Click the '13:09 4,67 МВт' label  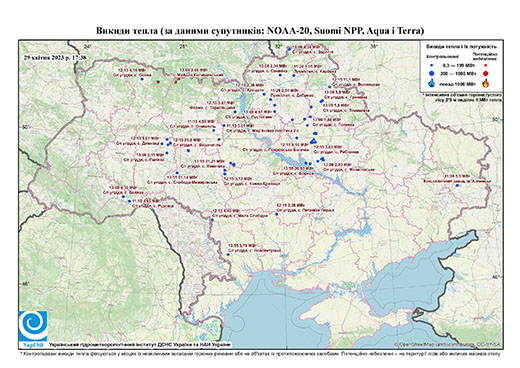258,112
